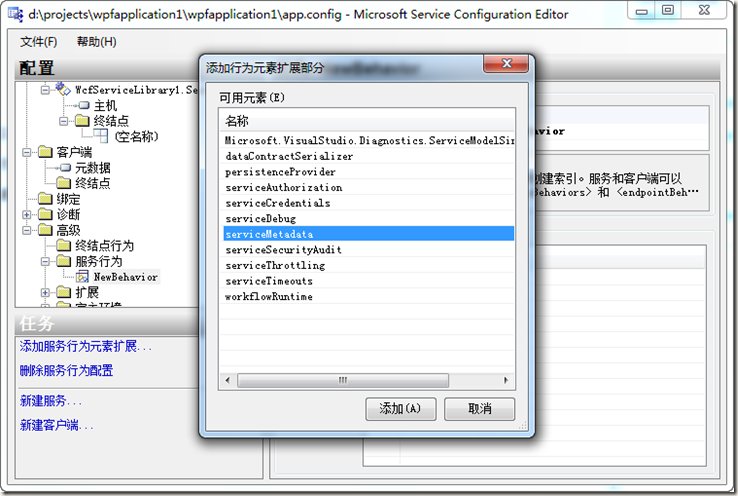Minimize the Service Configuration Editor window
This screenshot has width=738, height=496.
coord(642,11)
